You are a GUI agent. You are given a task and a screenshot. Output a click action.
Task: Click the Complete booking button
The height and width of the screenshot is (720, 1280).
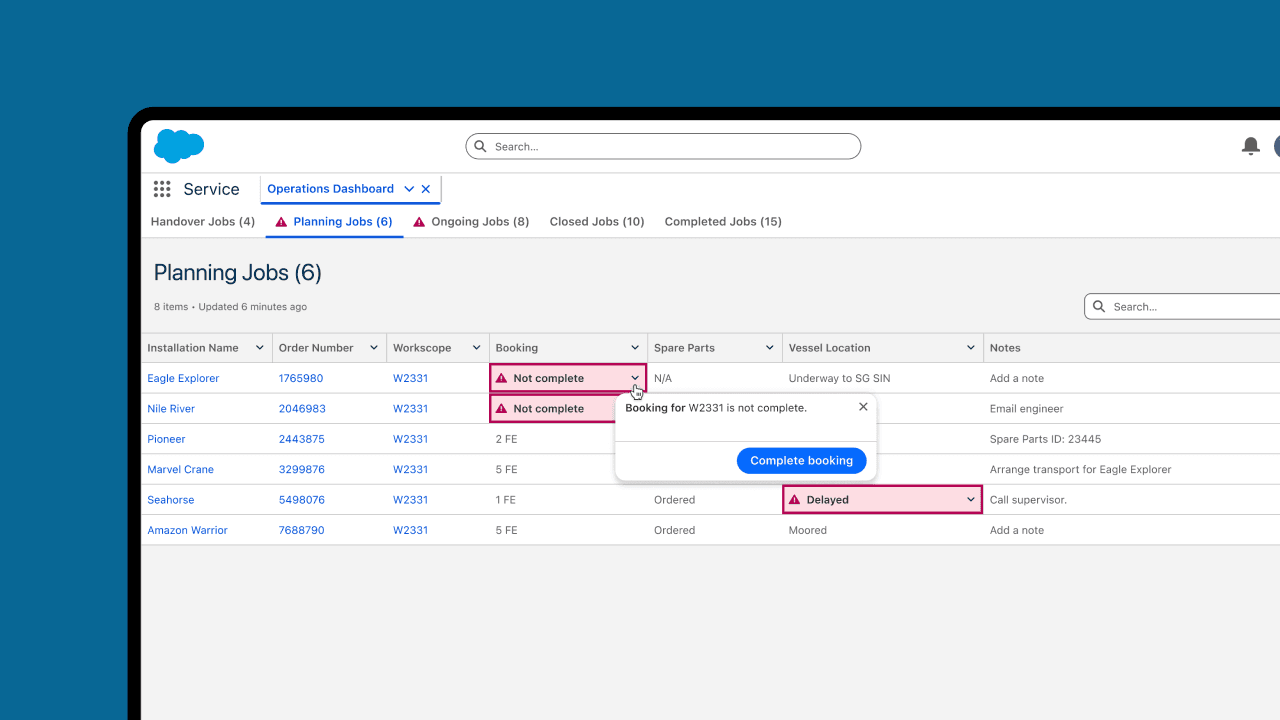(x=802, y=460)
